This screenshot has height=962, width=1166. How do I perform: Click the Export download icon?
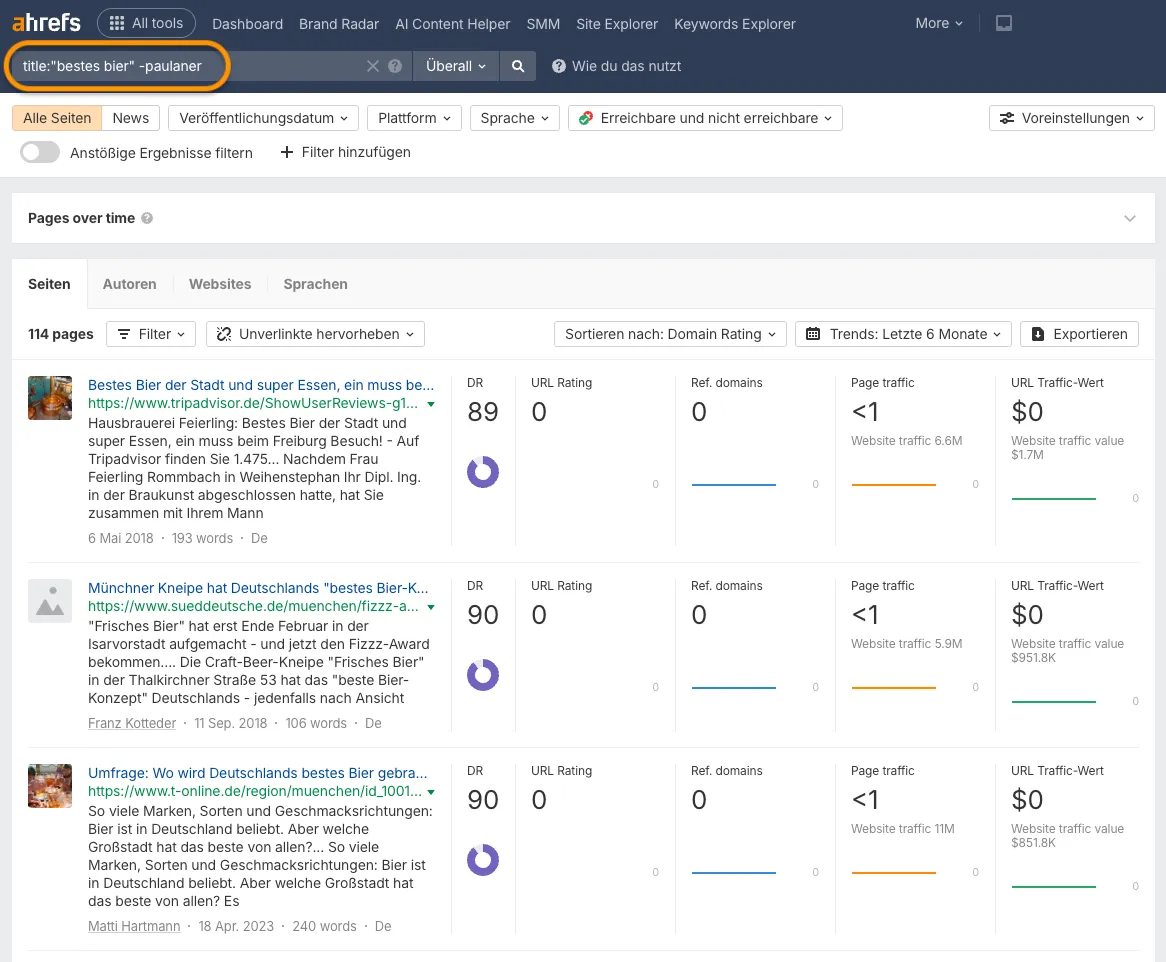1038,335
